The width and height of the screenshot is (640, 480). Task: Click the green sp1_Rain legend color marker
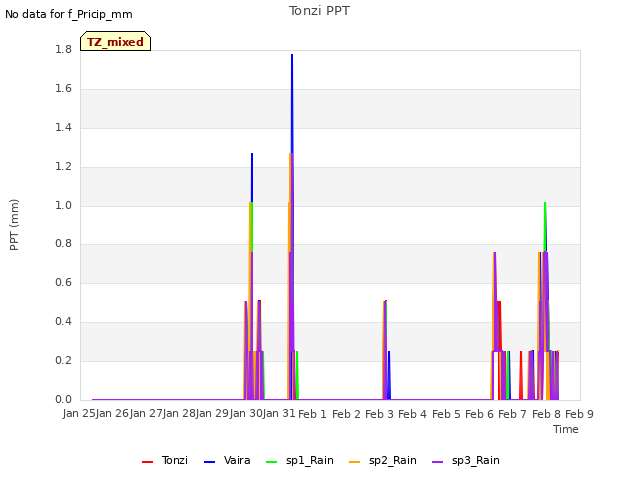pyautogui.click(x=271, y=462)
